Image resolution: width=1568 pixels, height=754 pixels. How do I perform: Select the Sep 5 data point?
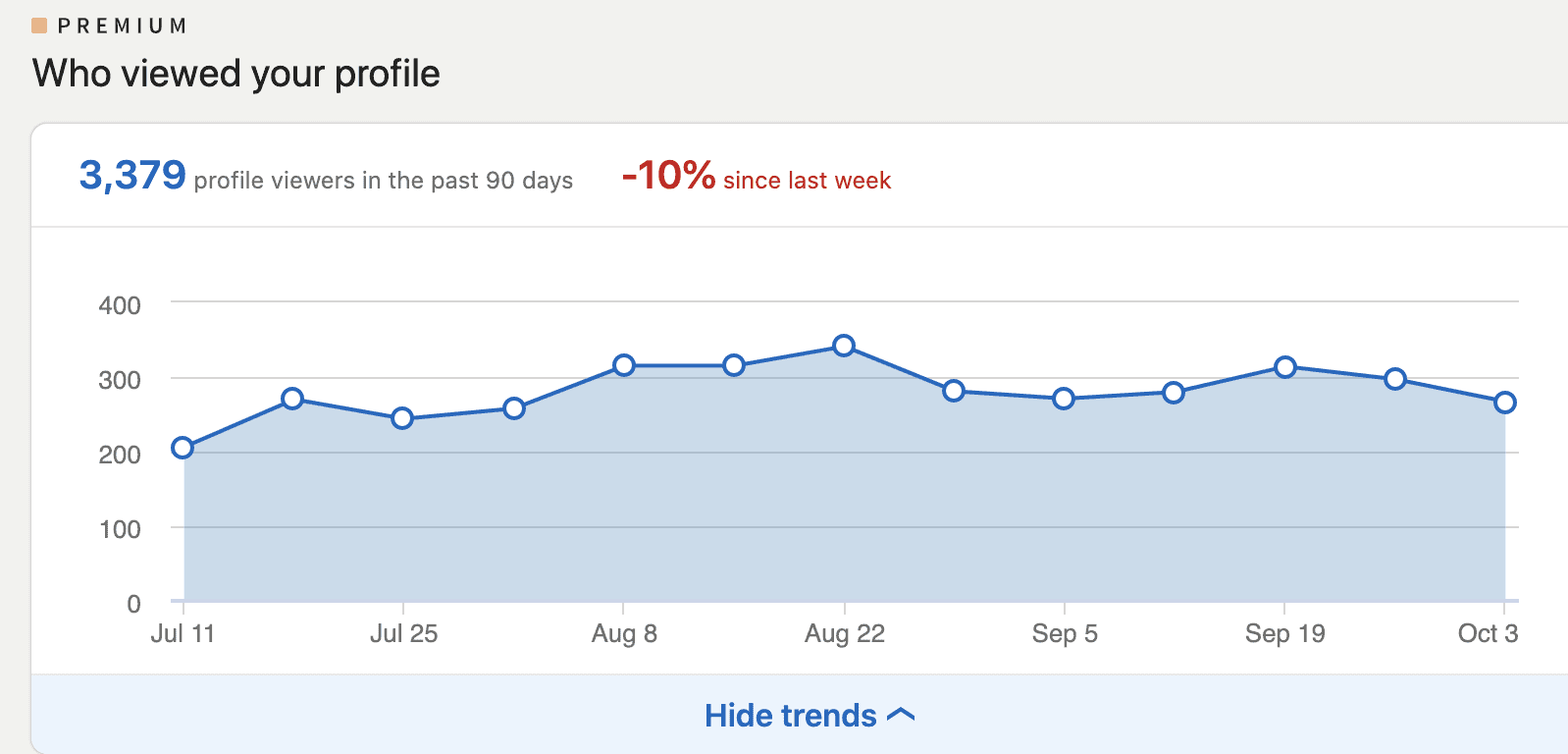tap(1064, 399)
